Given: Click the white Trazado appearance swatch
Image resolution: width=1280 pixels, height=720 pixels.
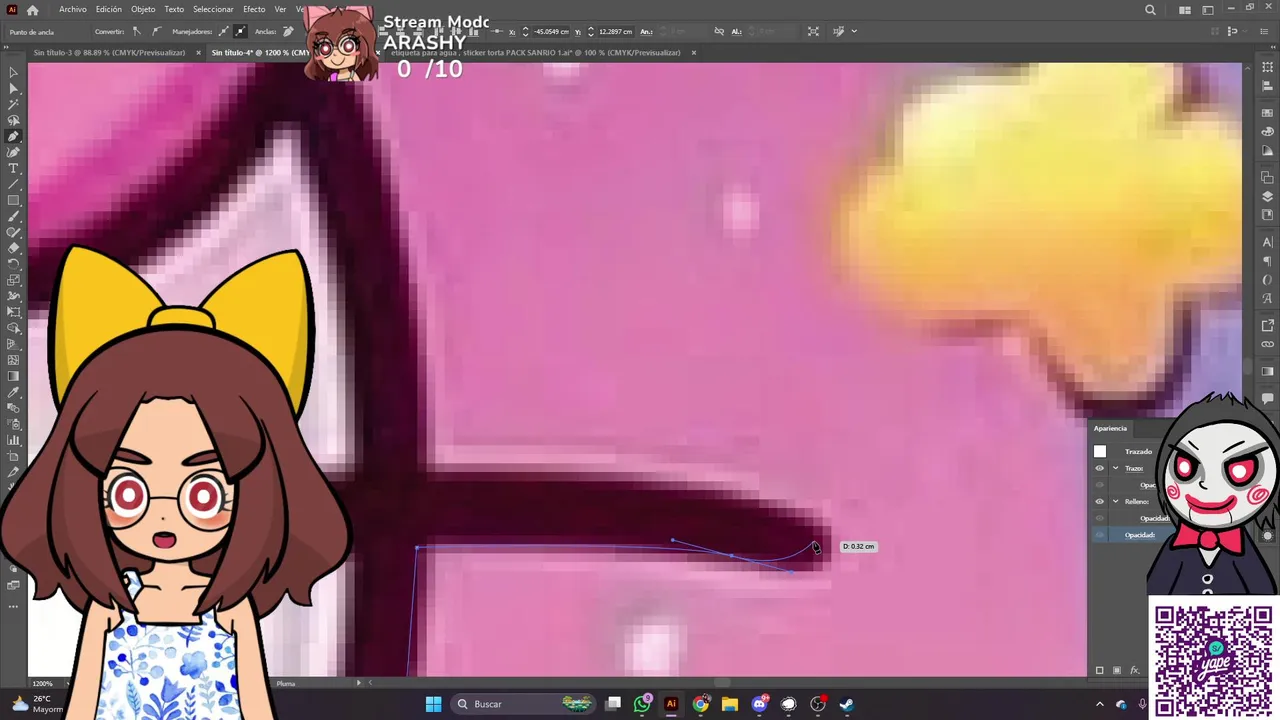Looking at the screenshot, I should pos(1100,451).
